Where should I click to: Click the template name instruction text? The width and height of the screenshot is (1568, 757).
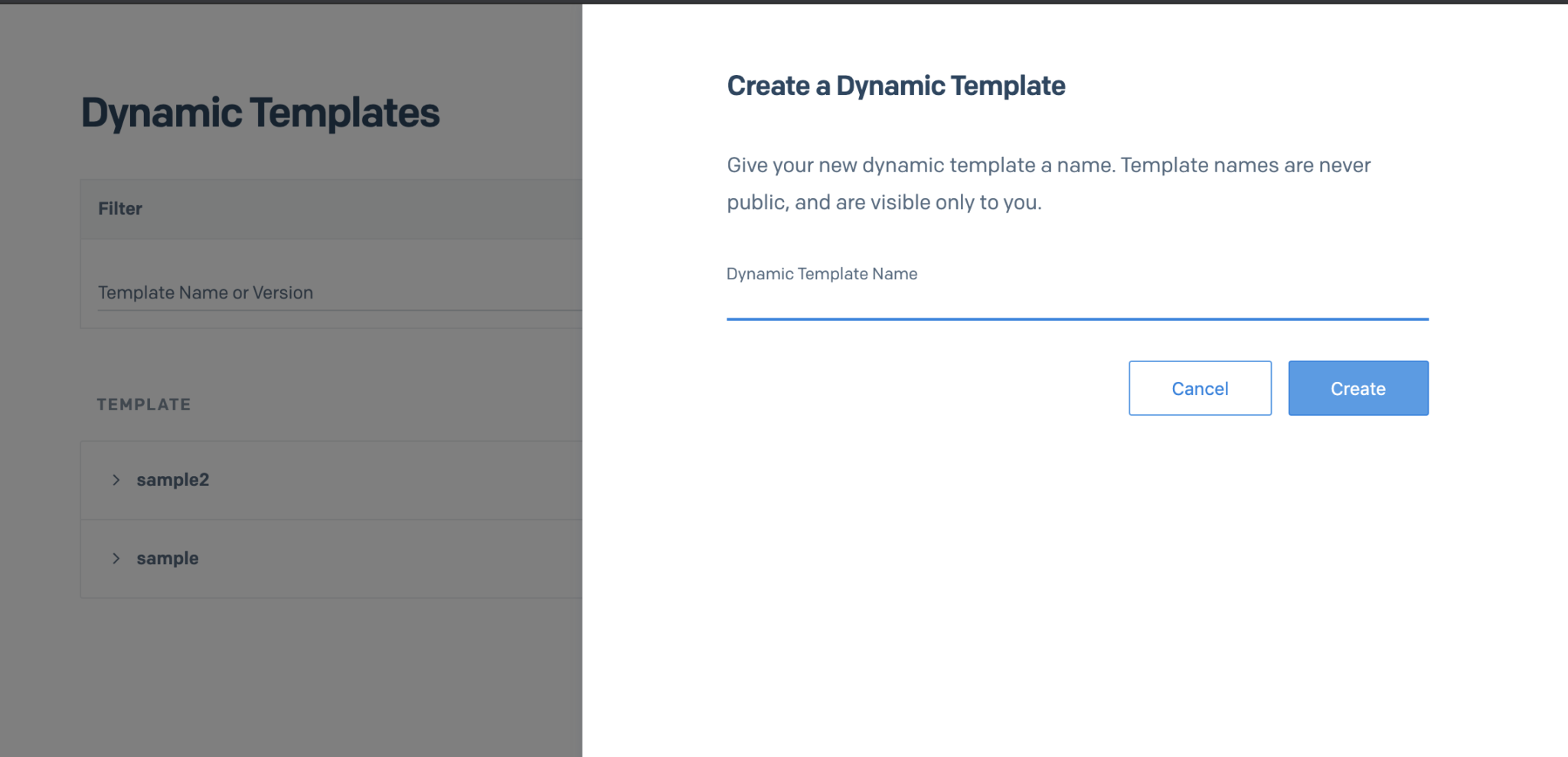1048,184
